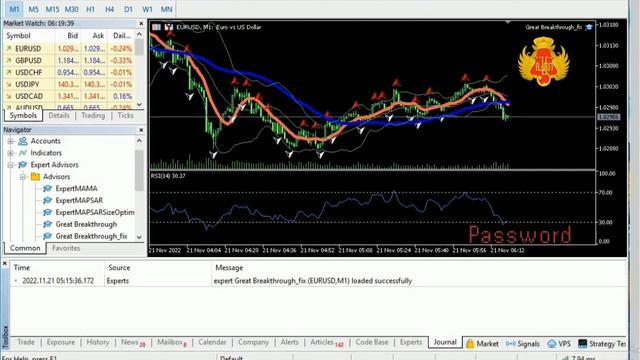The width and height of the screenshot is (640, 360).
Task: Switch Navigator to Favorites tab
Action: 66,248
